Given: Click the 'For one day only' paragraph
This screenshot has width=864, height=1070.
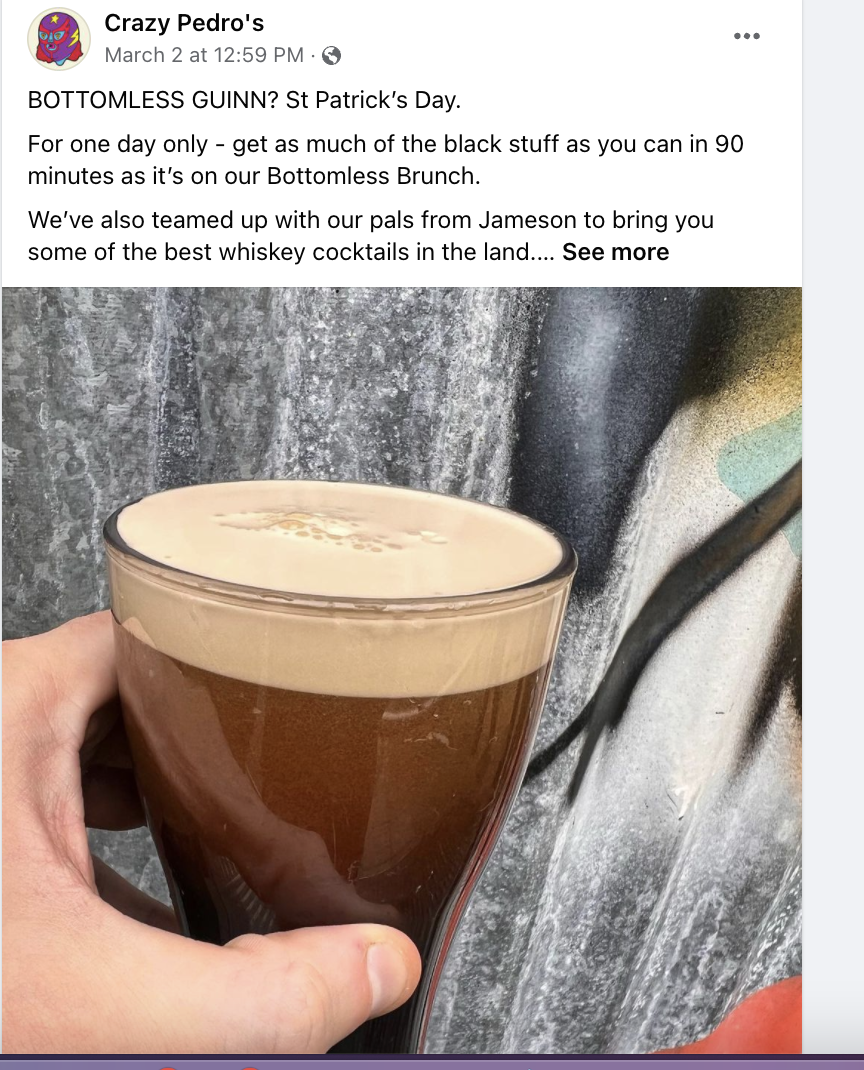Looking at the screenshot, I should pyautogui.click(x=386, y=160).
